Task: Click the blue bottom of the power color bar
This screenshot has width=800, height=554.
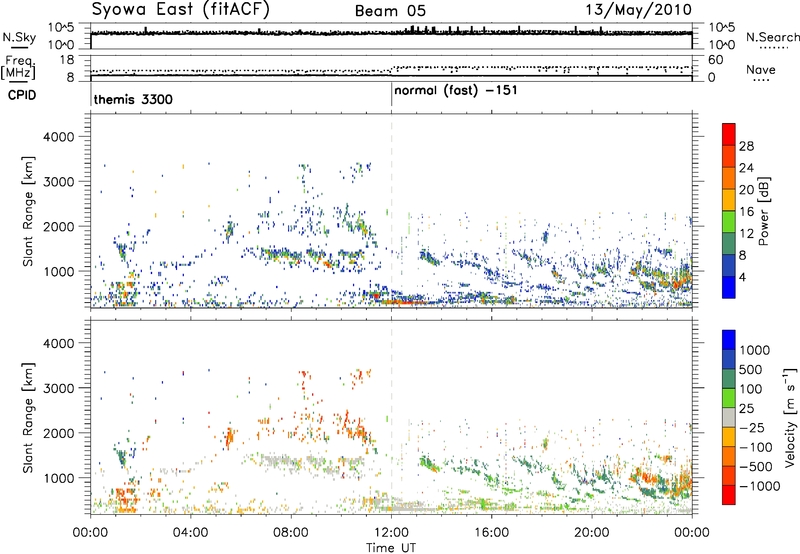Action: (729, 288)
